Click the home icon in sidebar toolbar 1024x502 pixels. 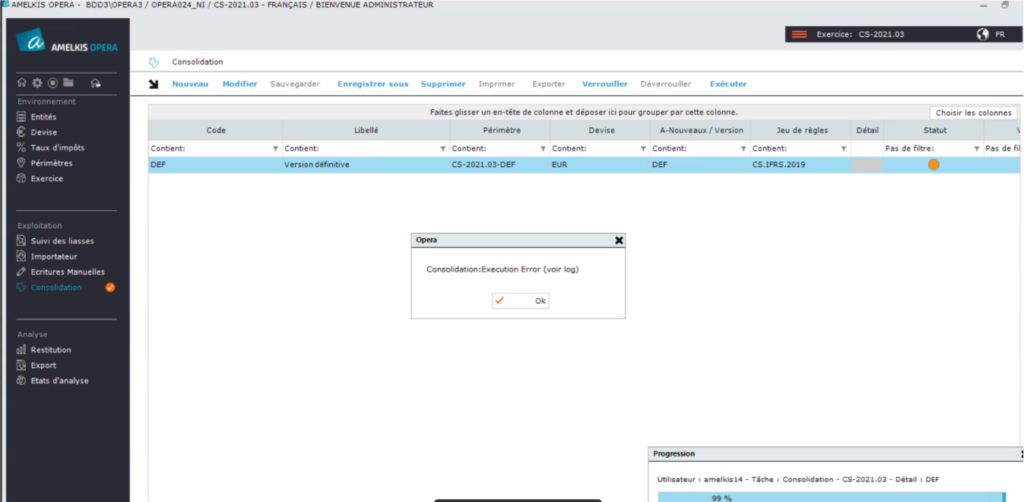pos(22,83)
